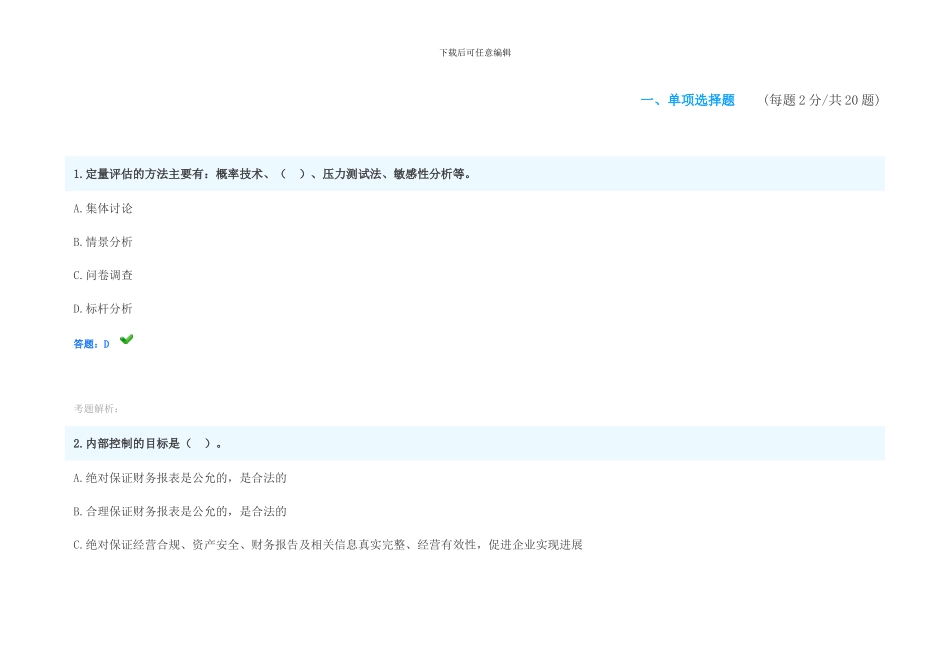
Task: Click the 考题解析 label
Action: point(96,409)
